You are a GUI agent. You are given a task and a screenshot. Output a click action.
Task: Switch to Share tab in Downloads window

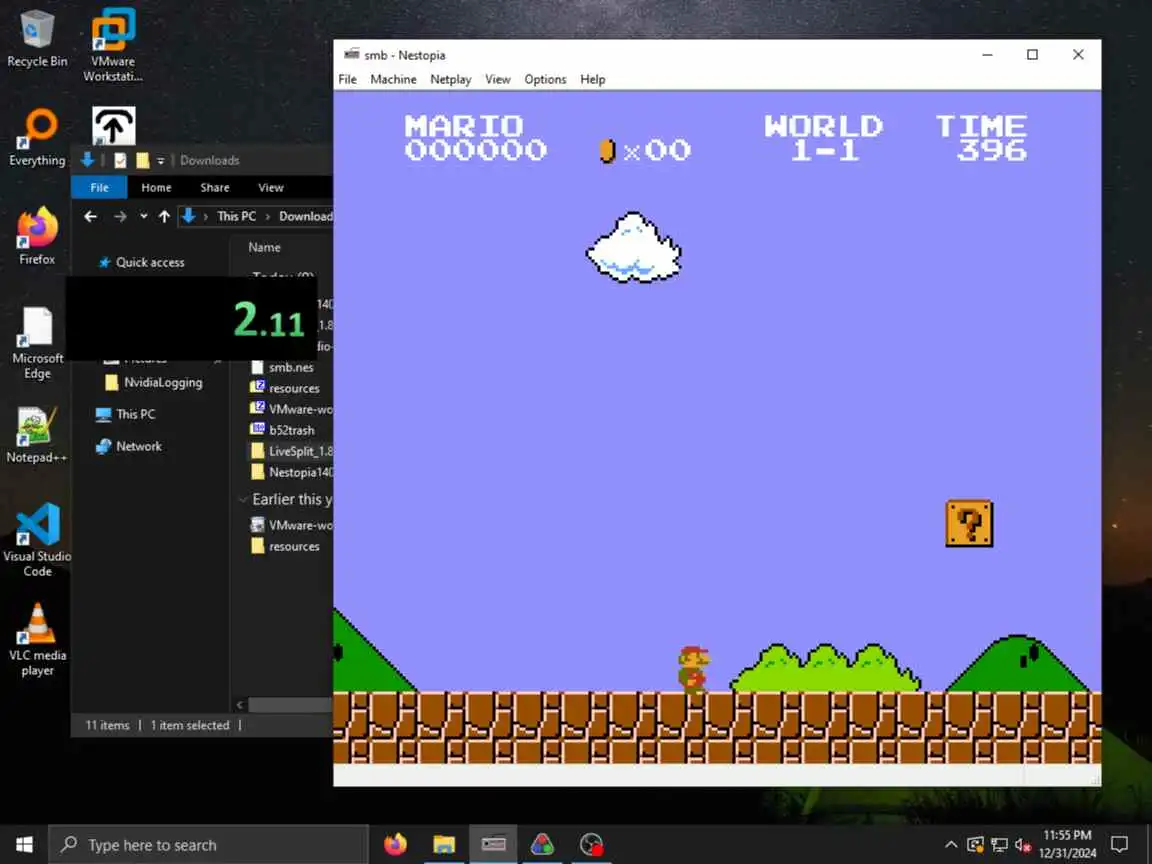pos(215,187)
